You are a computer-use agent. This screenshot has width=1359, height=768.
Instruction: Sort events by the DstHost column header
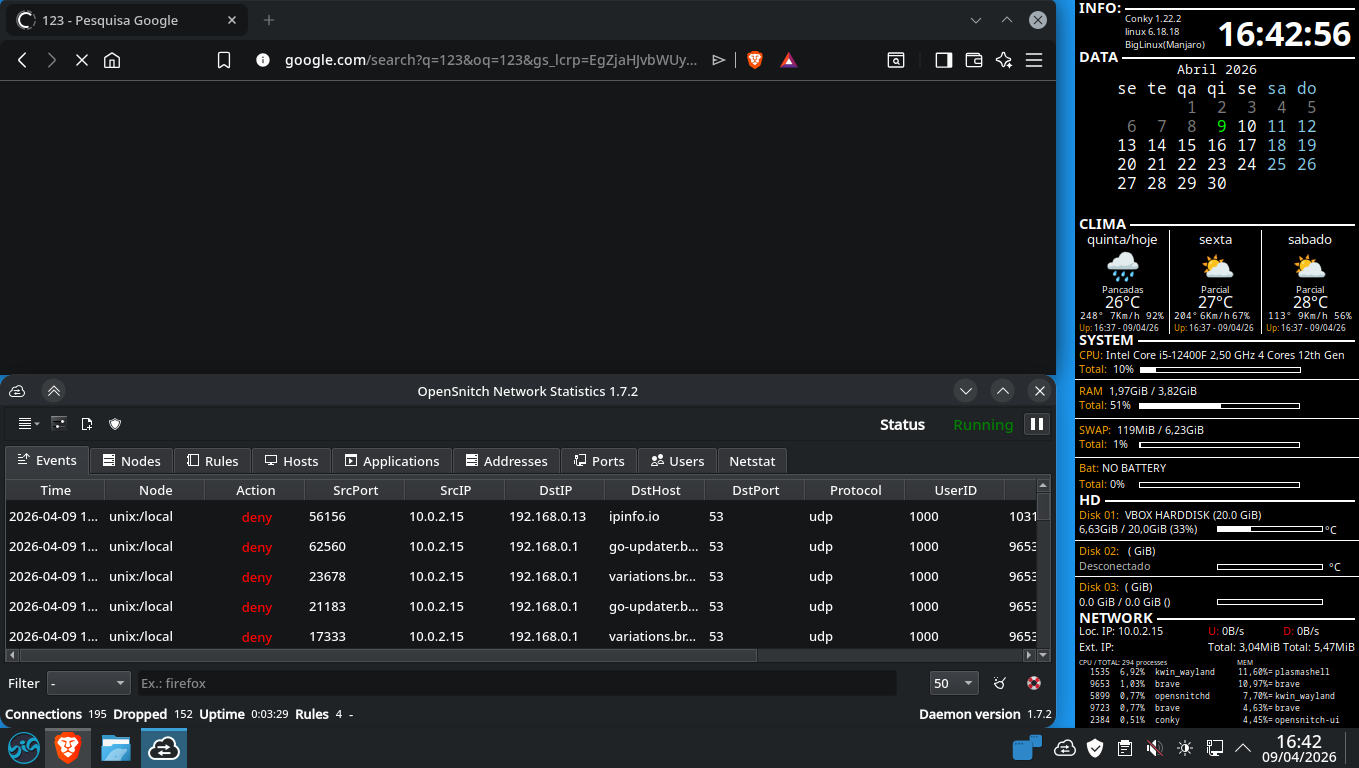coord(655,490)
